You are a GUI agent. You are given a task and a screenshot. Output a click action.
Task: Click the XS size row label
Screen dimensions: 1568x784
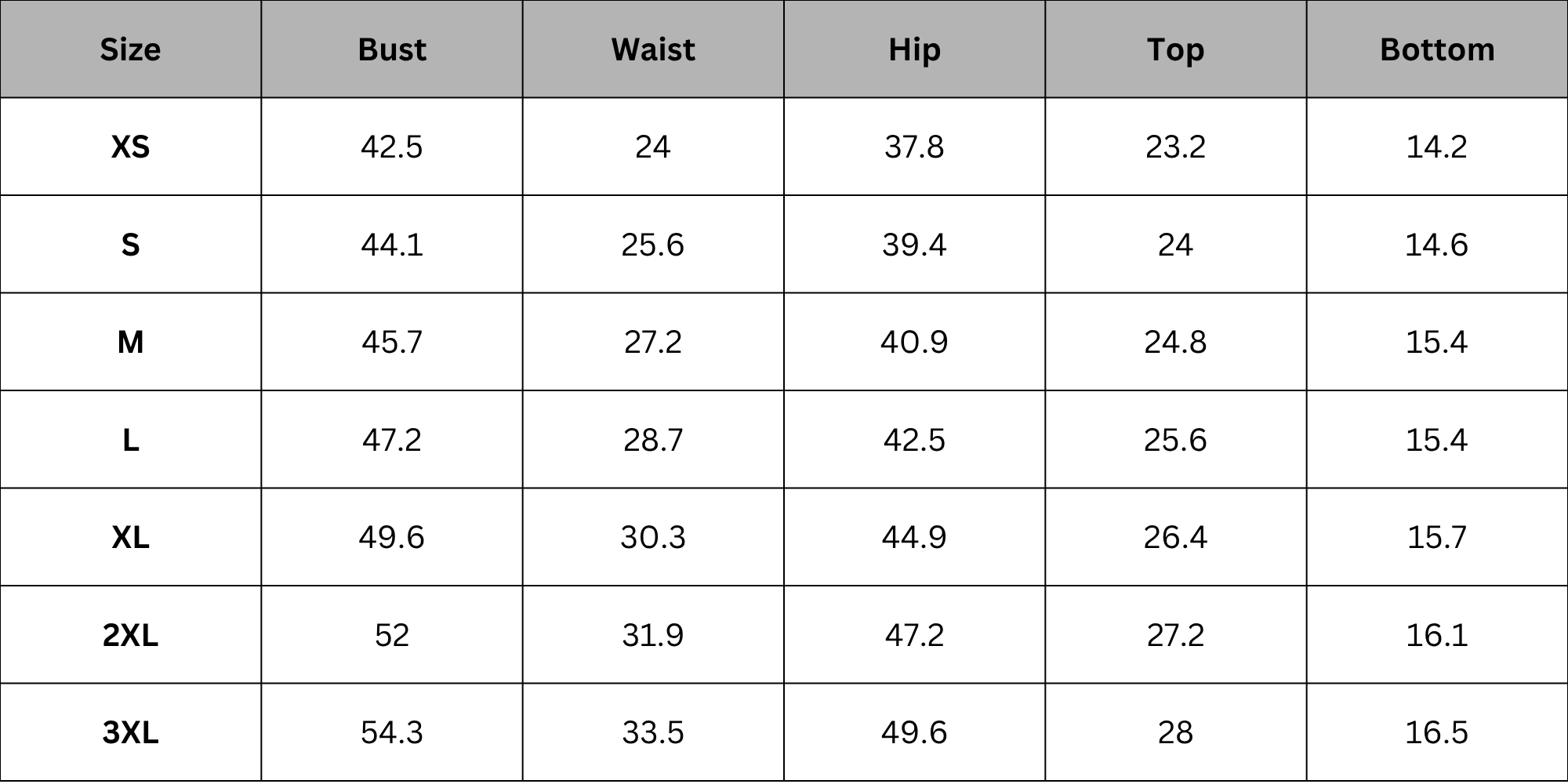tap(130, 147)
